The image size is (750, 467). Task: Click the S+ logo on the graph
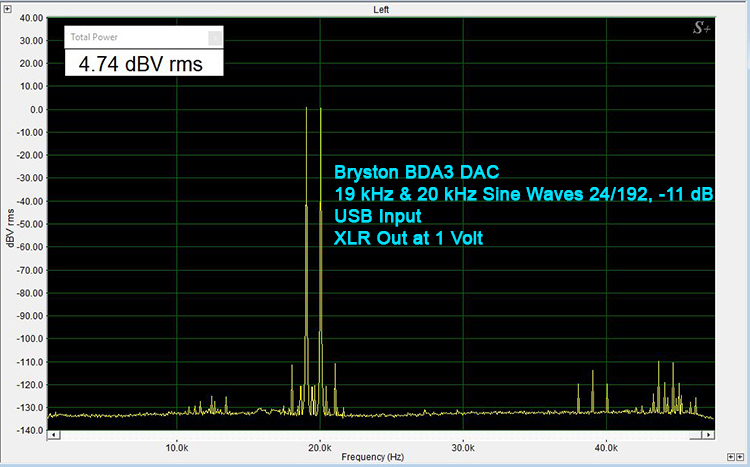click(x=703, y=28)
